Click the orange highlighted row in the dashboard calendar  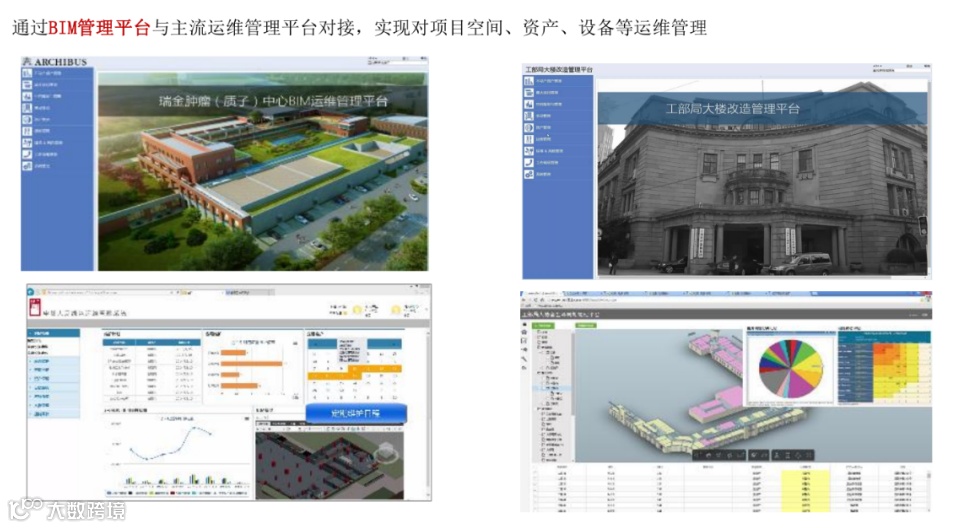[x=354, y=372]
